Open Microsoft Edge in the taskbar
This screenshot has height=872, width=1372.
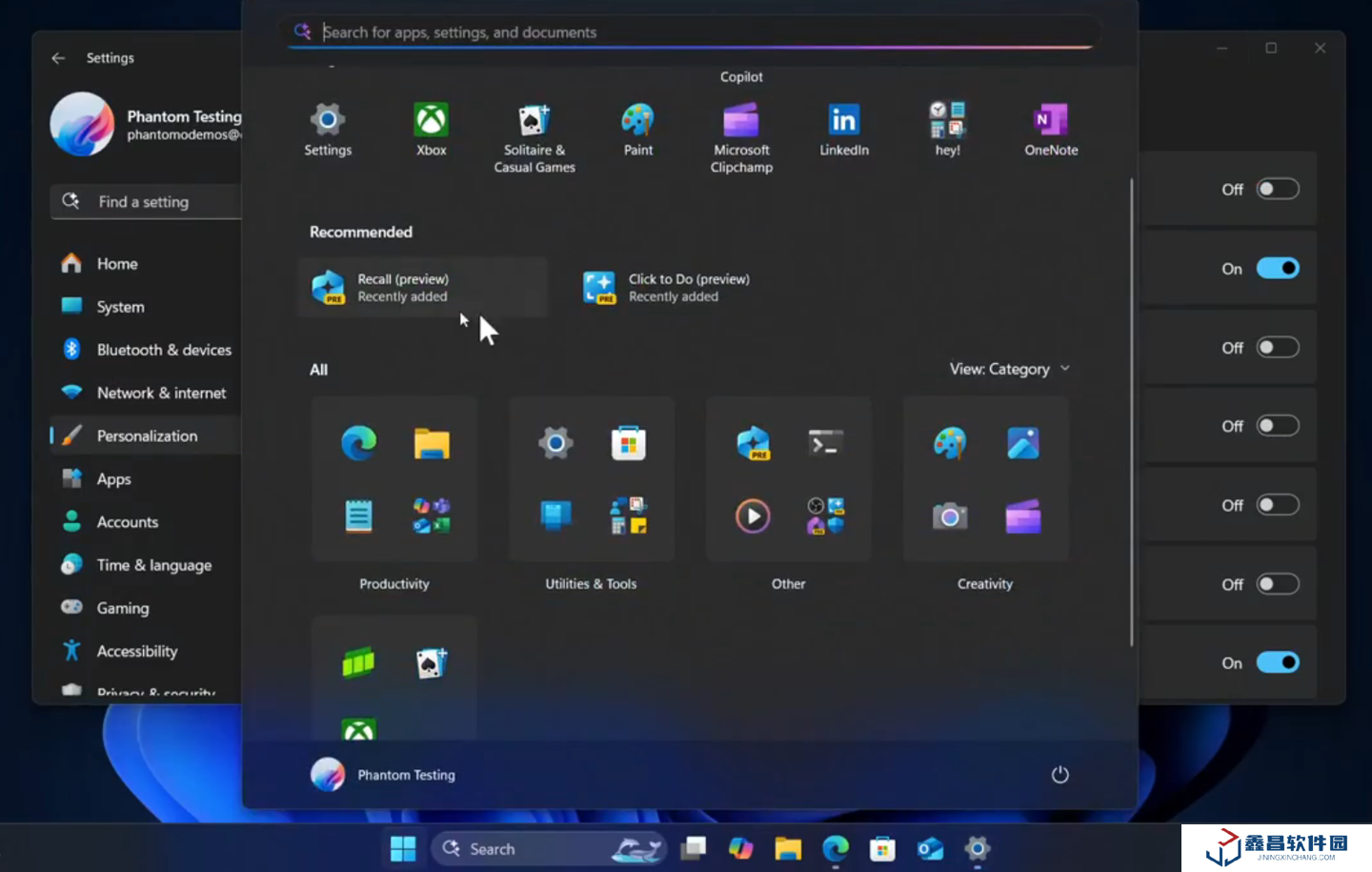pyautogui.click(x=836, y=848)
